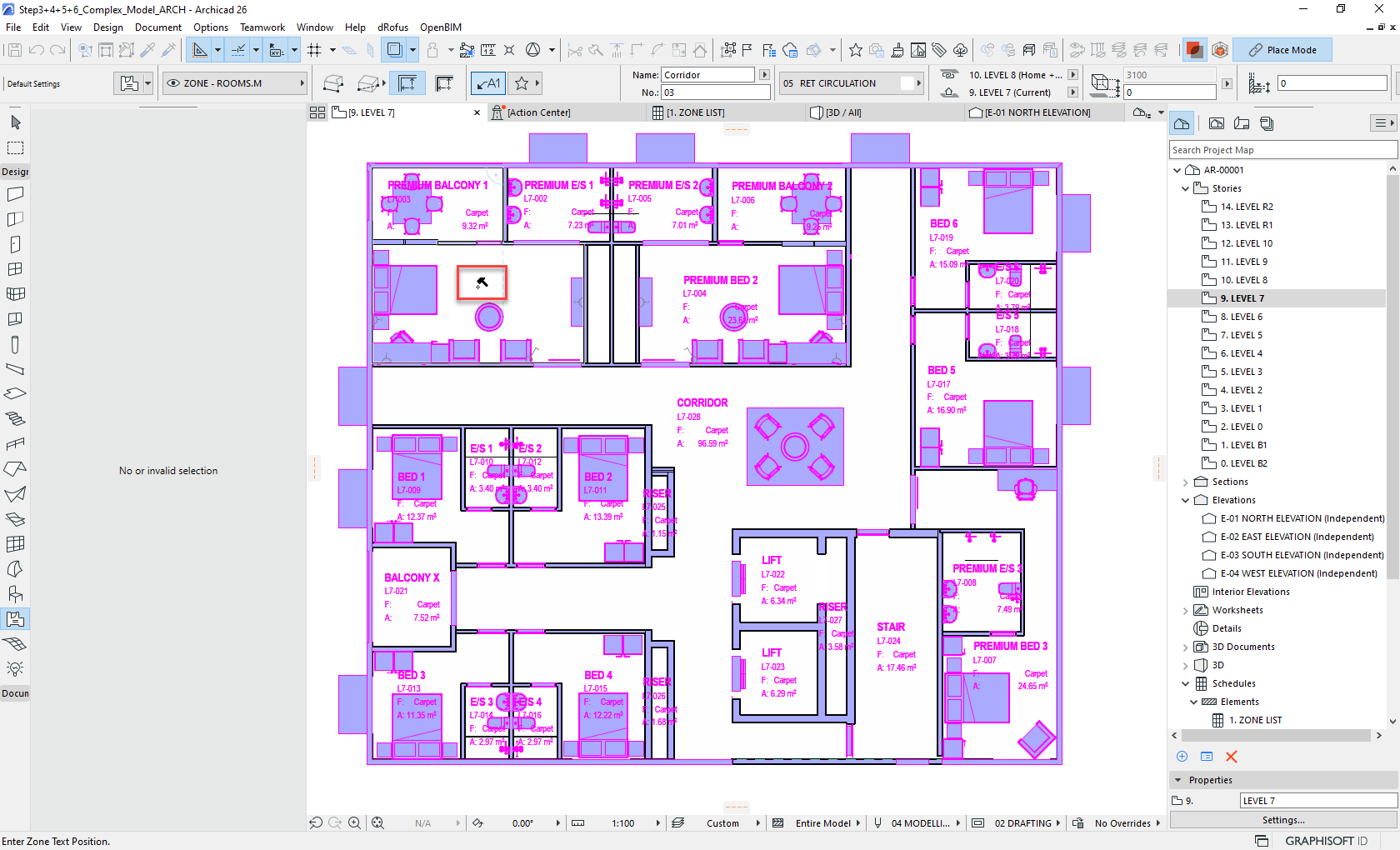Open Favorites via the star toolbar icon
The image size is (1400, 850).
point(855,50)
